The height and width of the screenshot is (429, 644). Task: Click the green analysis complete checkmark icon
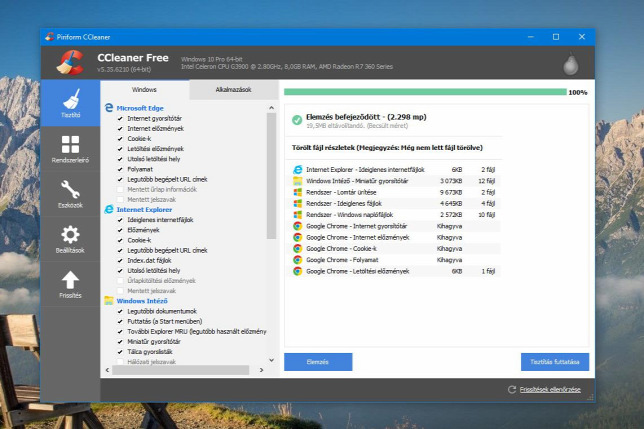pyautogui.click(x=297, y=120)
